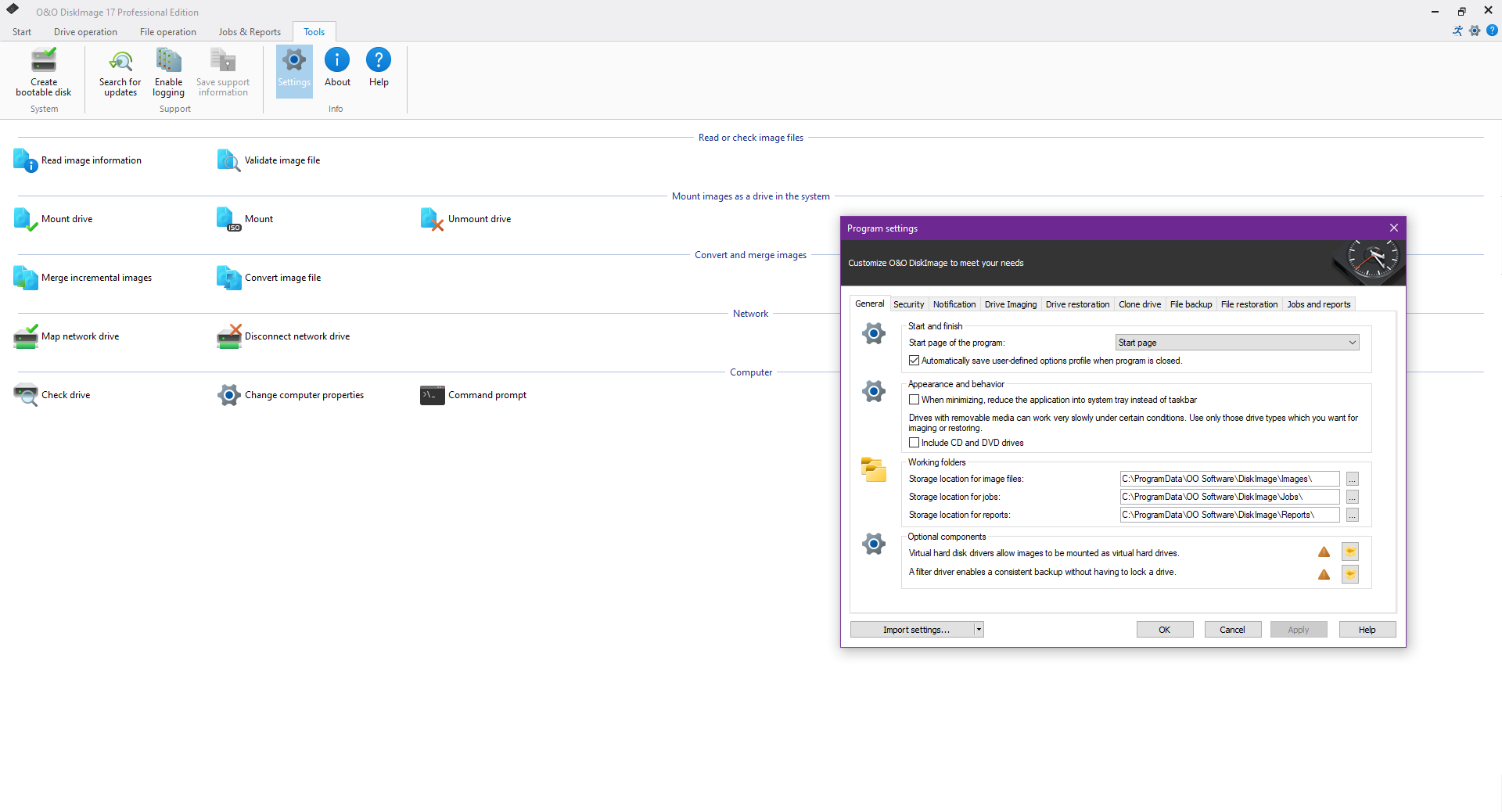Image resolution: width=1502 pixels, height=812 pixels.
Task: Open Convert image file
Action: tap(269, 278)
